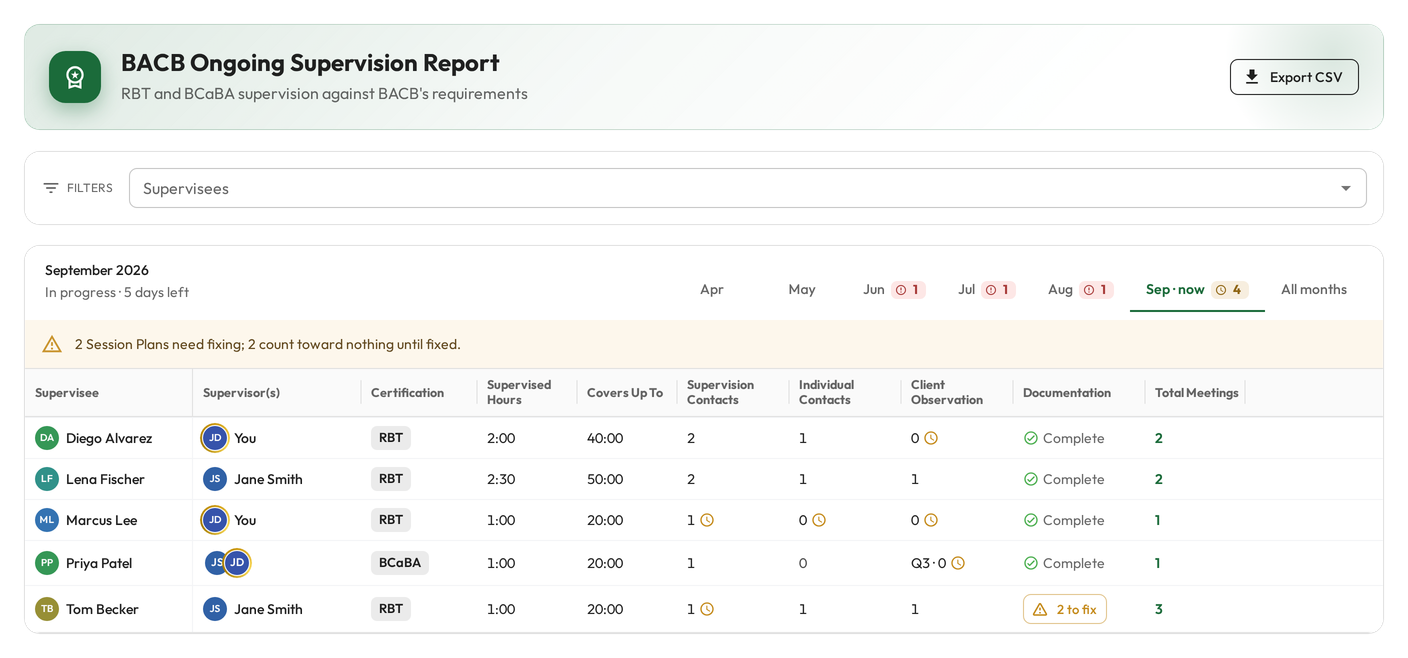
Task: Click Marcus Lee's ML avatar
Action: (x=47, y=520)
